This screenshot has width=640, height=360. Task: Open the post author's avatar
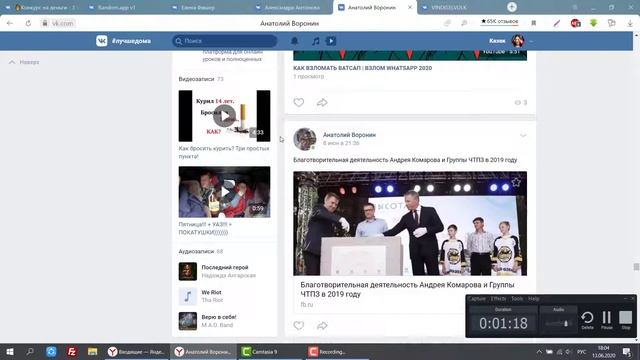pyautogui.click(x=304, y=139)
